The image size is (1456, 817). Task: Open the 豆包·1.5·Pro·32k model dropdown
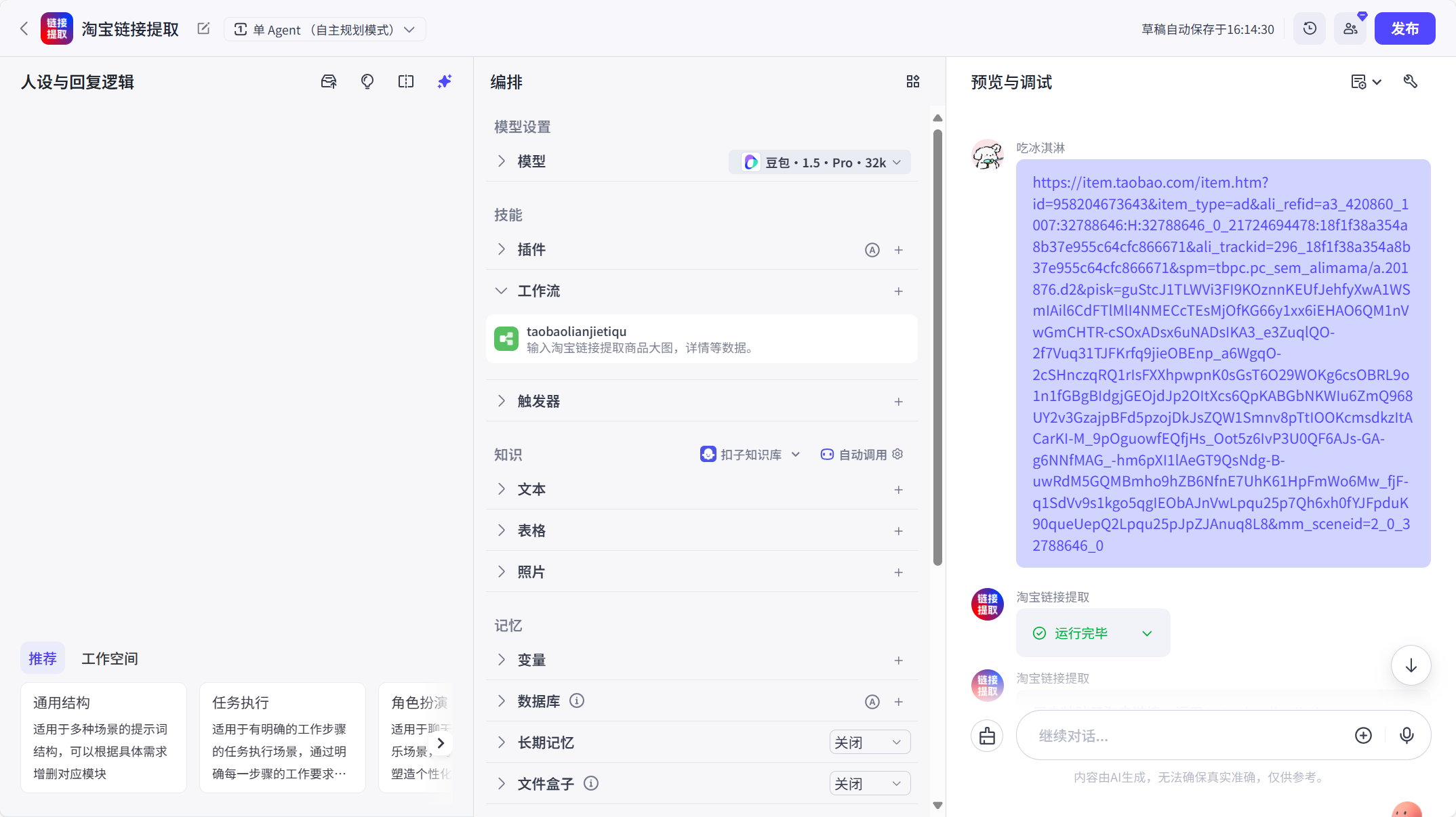[x=819, y=162]
